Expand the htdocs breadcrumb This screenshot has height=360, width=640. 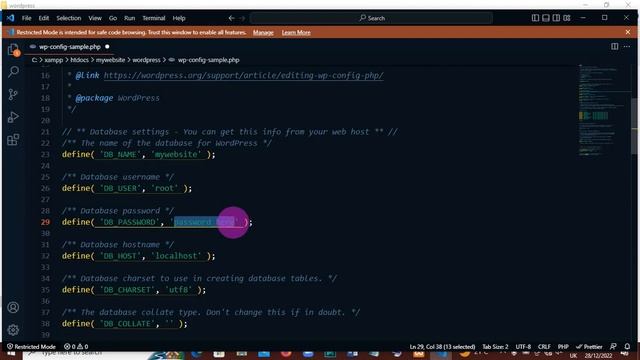pyautogui.click(x=79, y=60)
